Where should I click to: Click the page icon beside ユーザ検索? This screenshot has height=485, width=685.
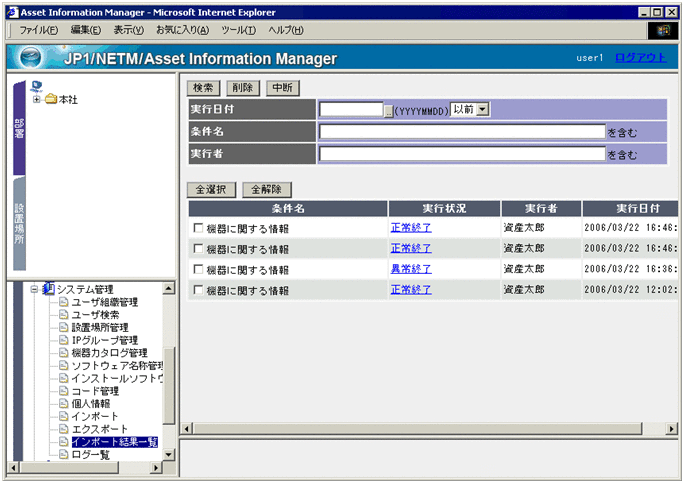[64, 315]
